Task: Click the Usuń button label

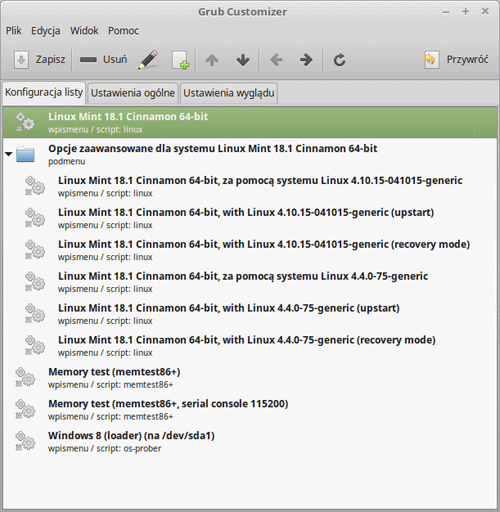Action: [x=115, y=59]
